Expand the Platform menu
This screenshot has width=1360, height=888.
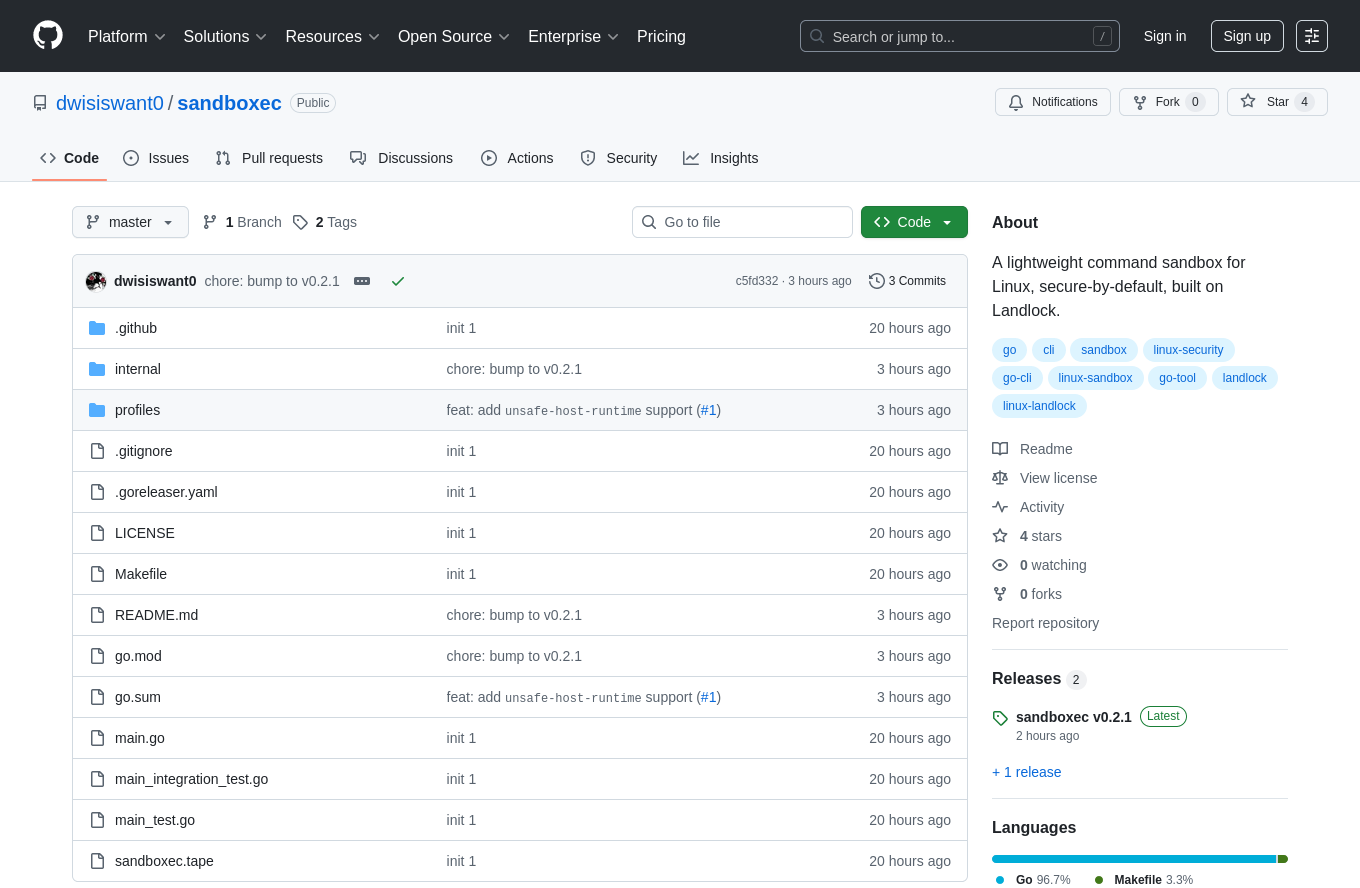[x=127, y=36]
